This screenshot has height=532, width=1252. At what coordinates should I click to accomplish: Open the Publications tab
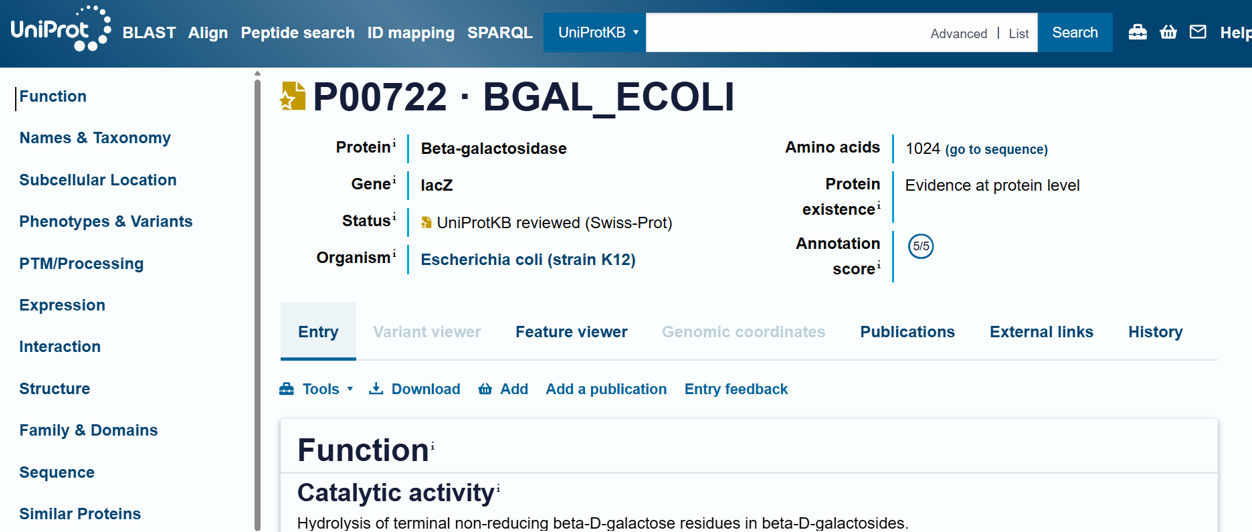(x=907, y=332)
